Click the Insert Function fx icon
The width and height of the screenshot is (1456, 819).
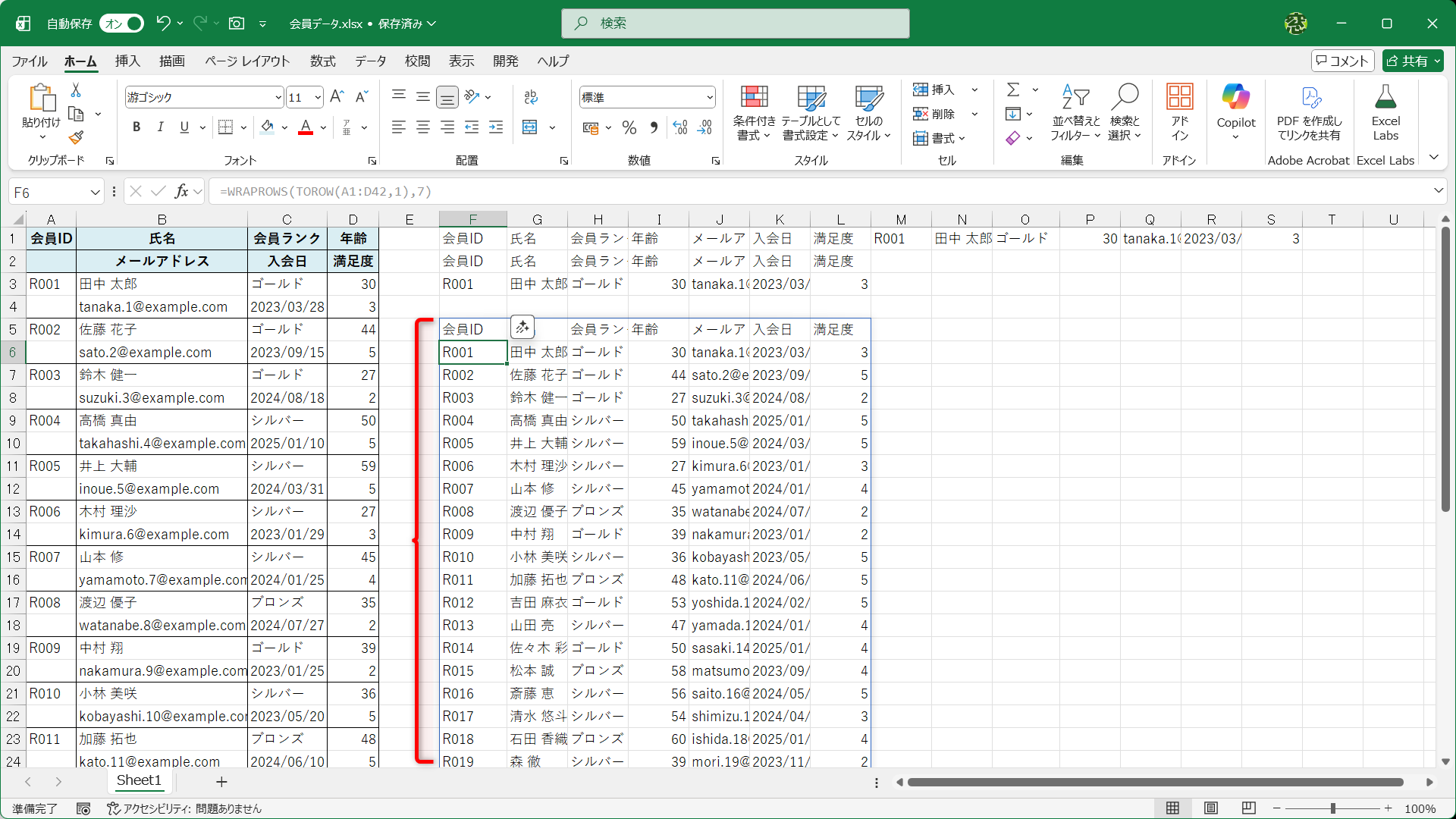[181, 192]
